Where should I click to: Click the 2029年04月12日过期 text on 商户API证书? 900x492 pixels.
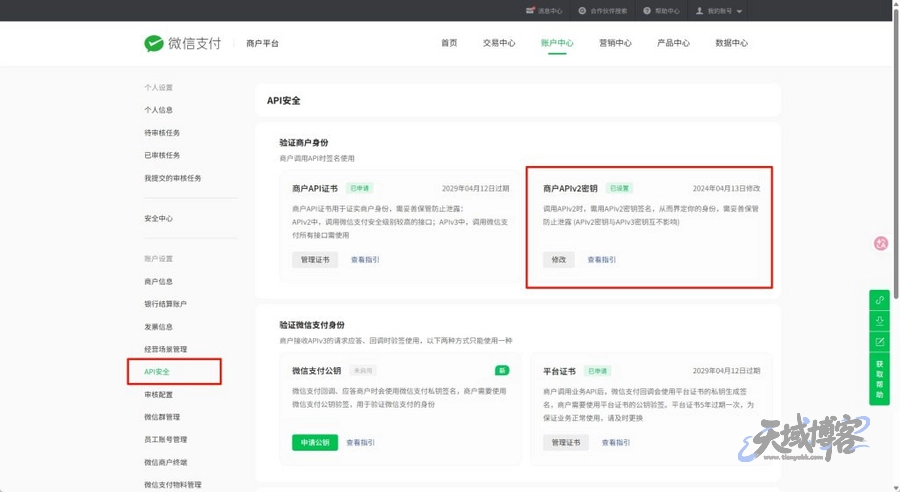pos(475,188)
